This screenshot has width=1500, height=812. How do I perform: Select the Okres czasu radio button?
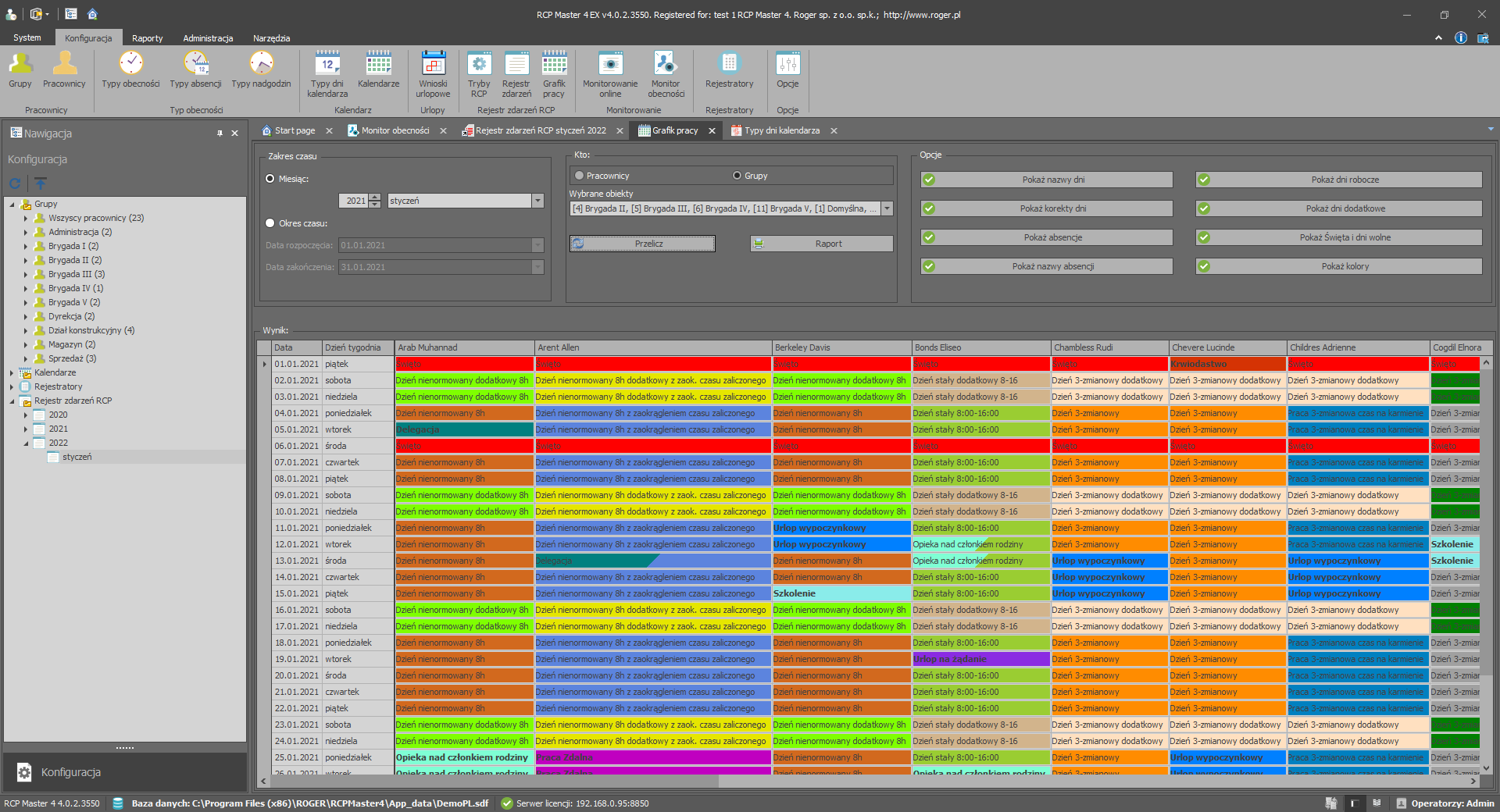(270, 223)
